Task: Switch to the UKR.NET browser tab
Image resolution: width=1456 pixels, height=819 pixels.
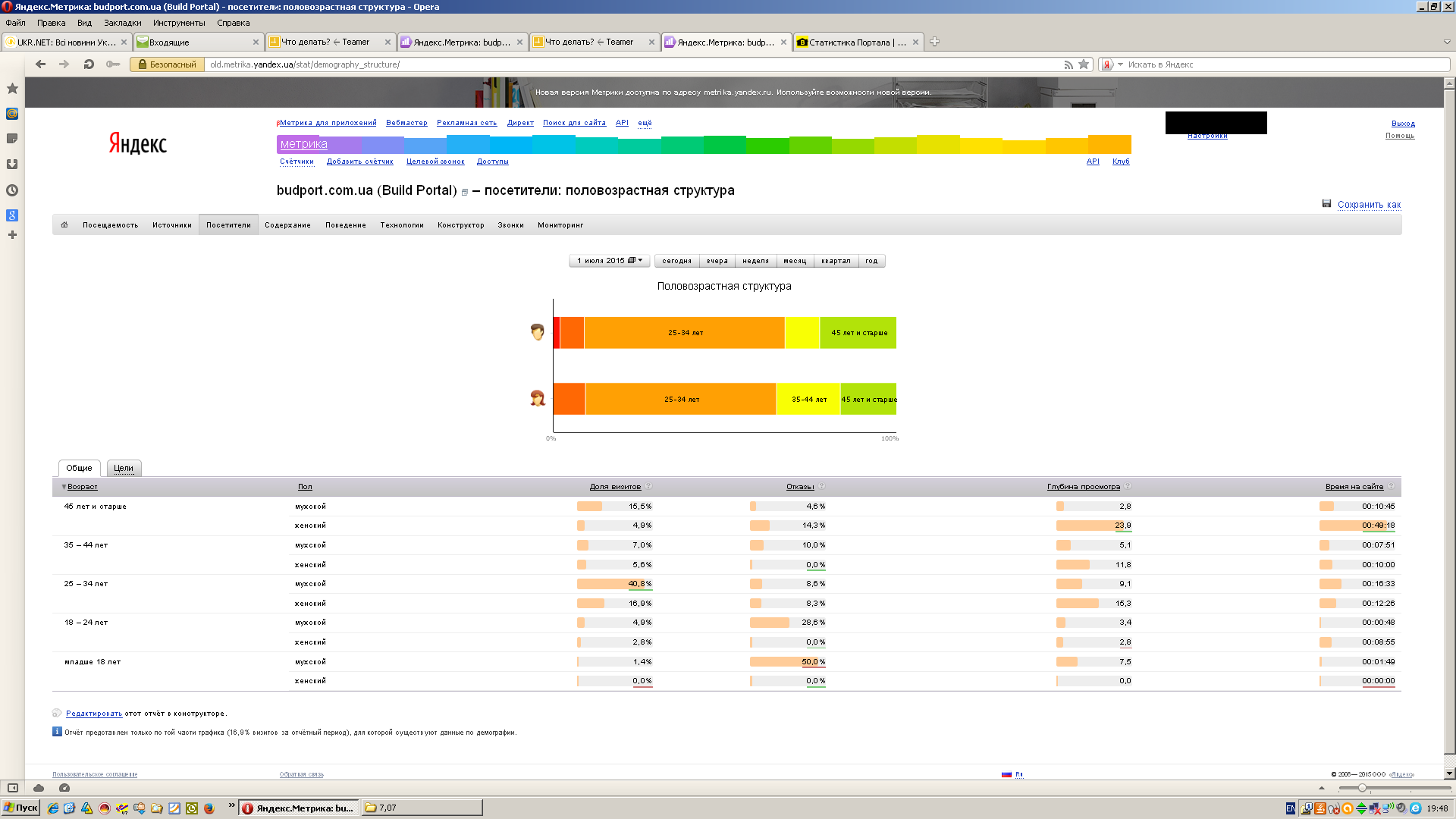Action: pyautogui.click(x=67, y=42)
